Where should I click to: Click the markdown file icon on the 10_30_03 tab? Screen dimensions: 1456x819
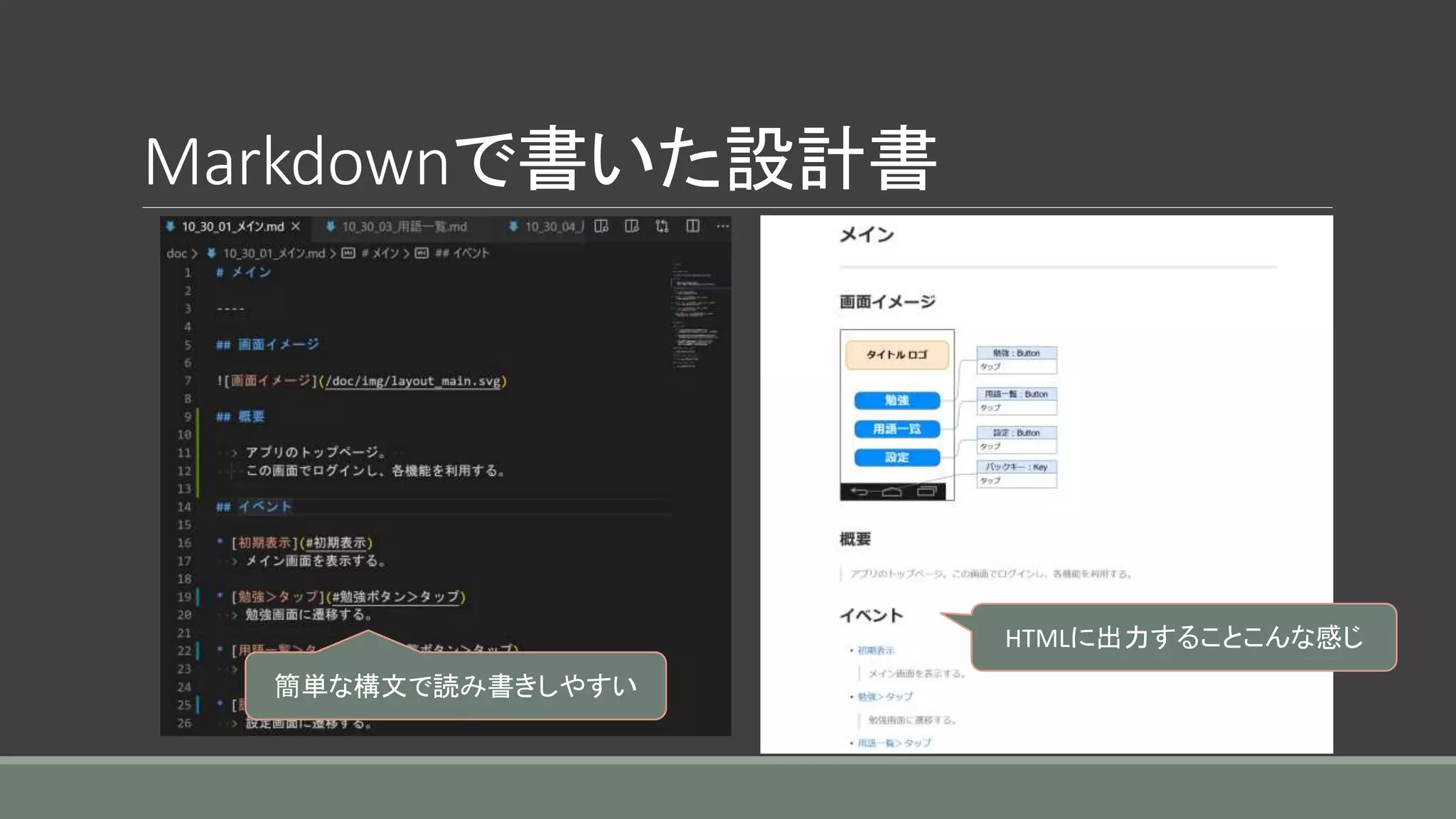pyautogui.click(x=331, y=227)
